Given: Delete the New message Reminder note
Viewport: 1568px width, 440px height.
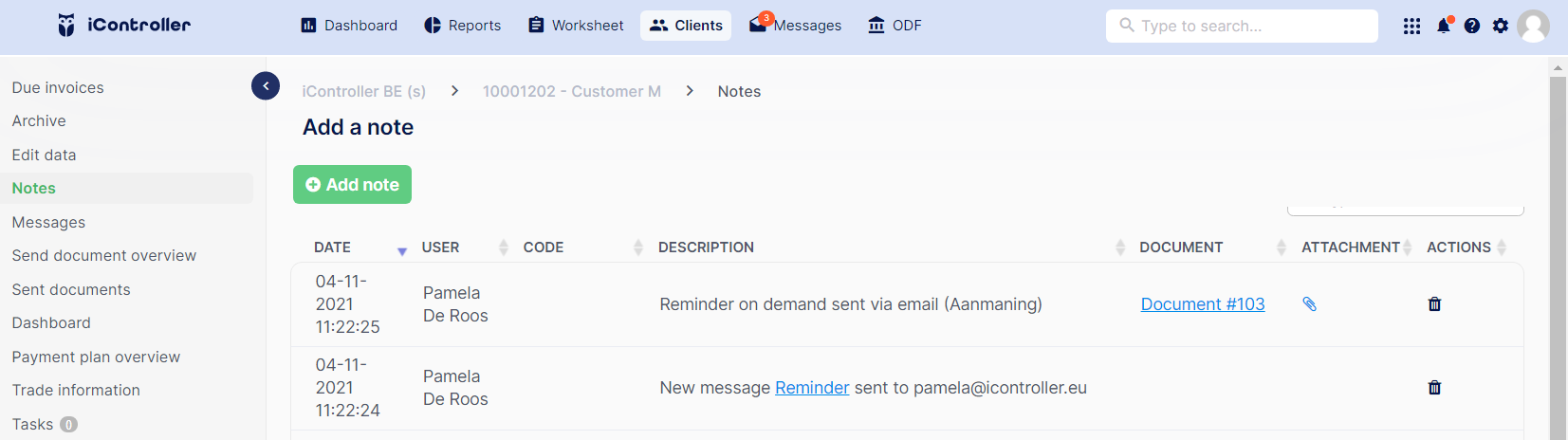Looking at the screenshot, I should point(1434,388).
